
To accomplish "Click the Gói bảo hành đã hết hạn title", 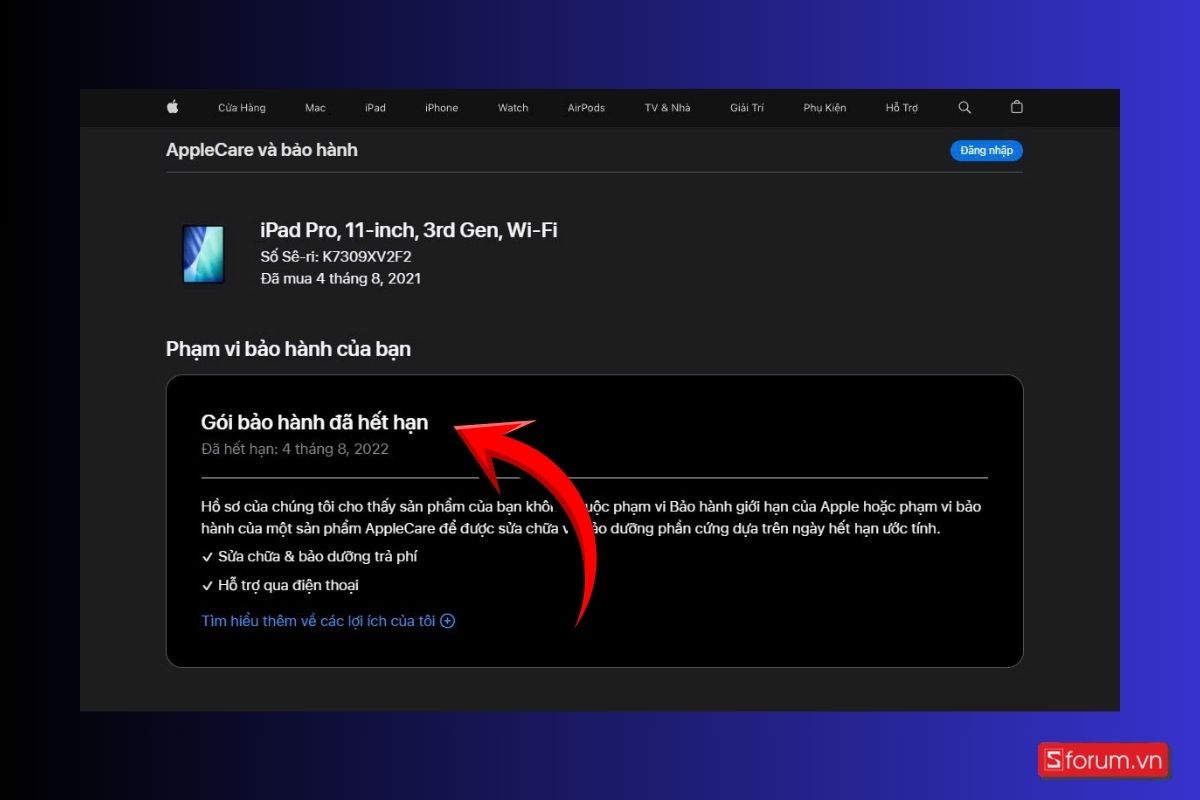I will (314, 422).
